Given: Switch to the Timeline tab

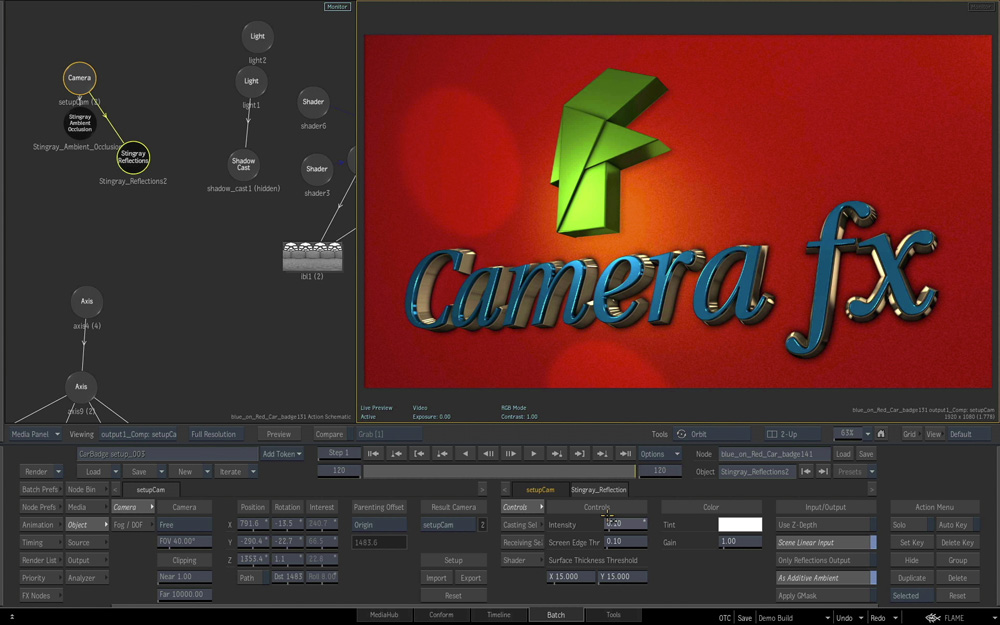Looking at the screenshot, I should pyautogui.click(x=499, y=615).
